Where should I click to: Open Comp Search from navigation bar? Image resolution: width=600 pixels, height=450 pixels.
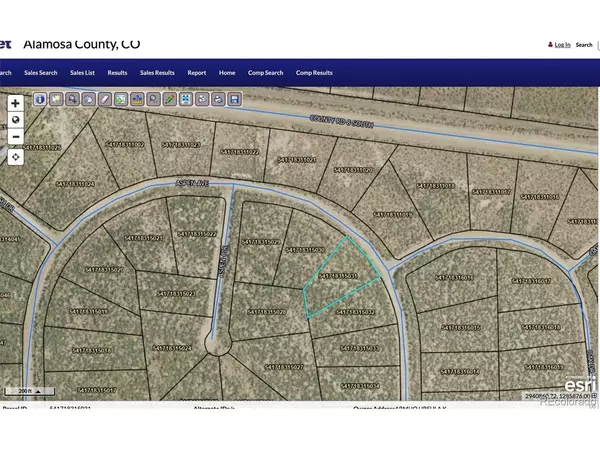click(266, 73)
